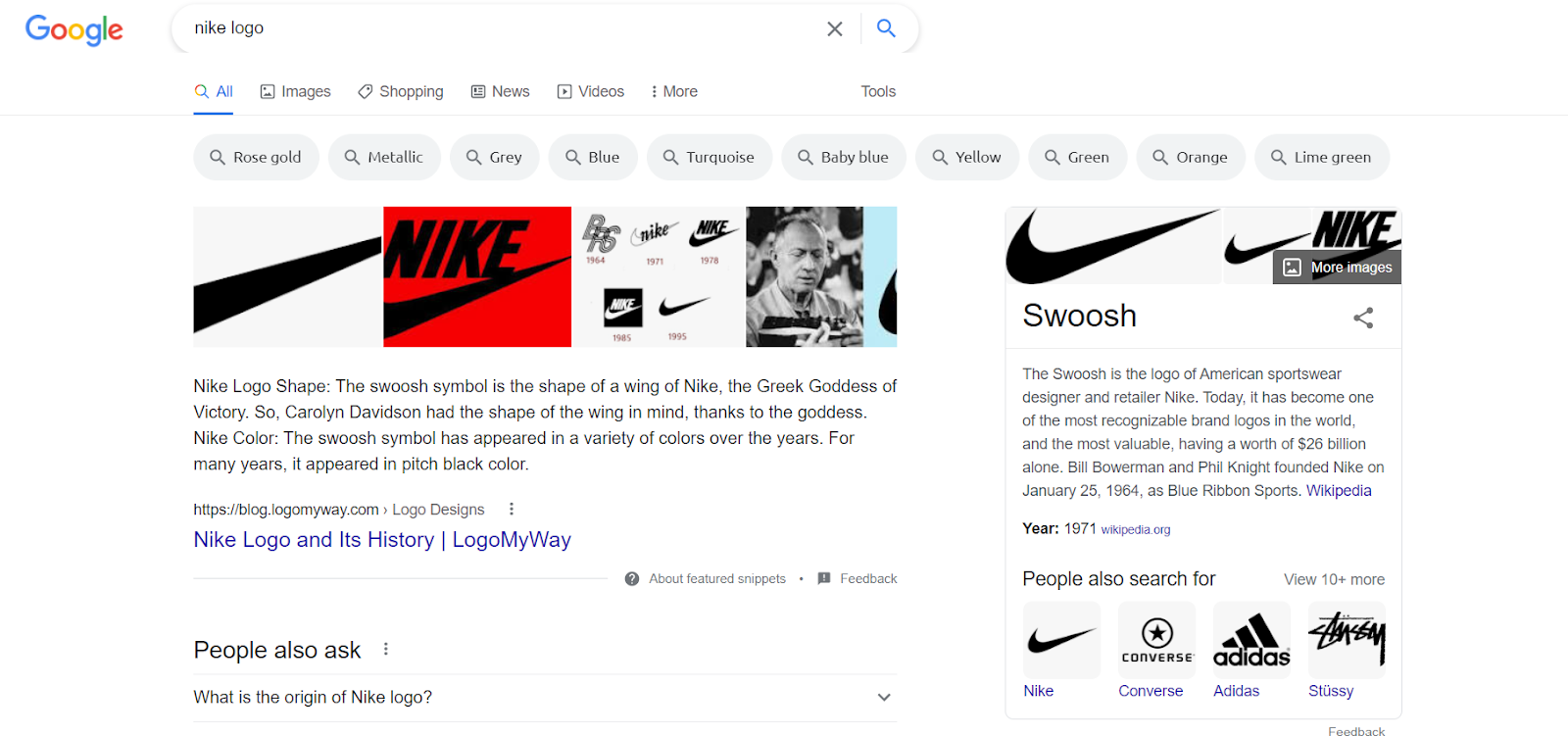This screenshot has height=736, width=1568.
Task: Select the Rose gold color chip
Action: [256, 157]
